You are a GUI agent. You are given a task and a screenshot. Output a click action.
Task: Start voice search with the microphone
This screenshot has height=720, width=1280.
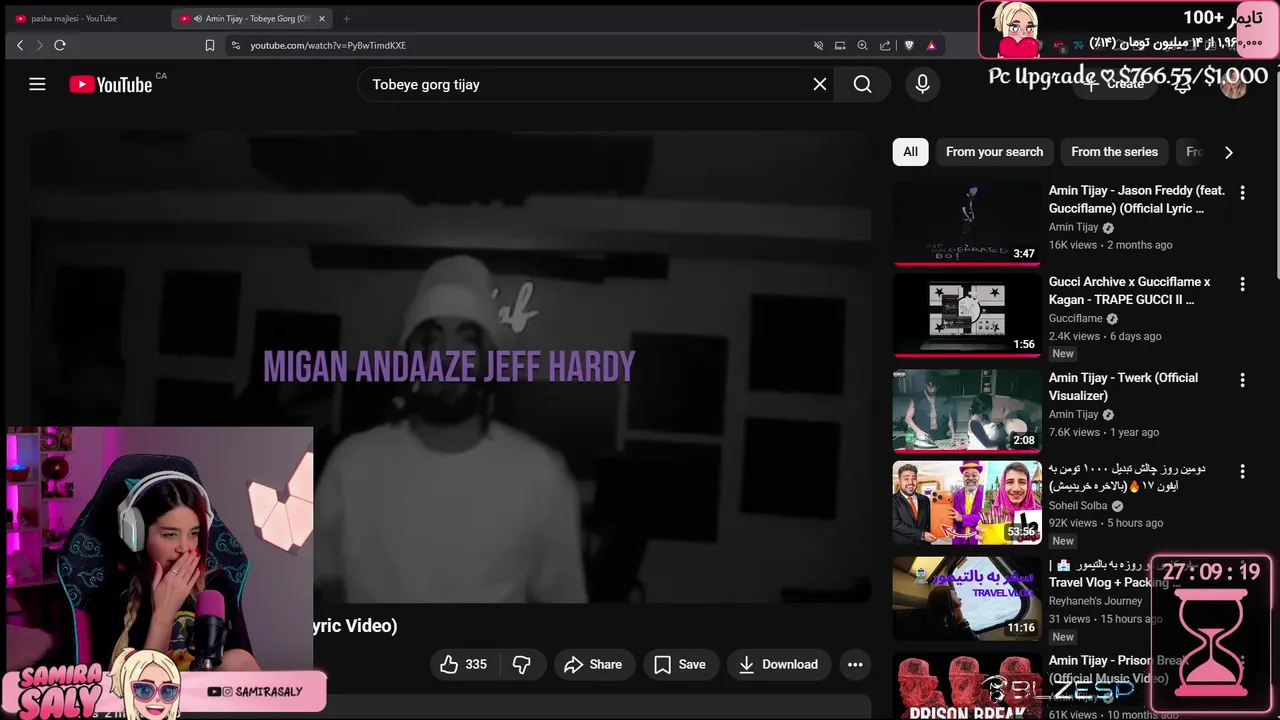click(x=922, y=84)
